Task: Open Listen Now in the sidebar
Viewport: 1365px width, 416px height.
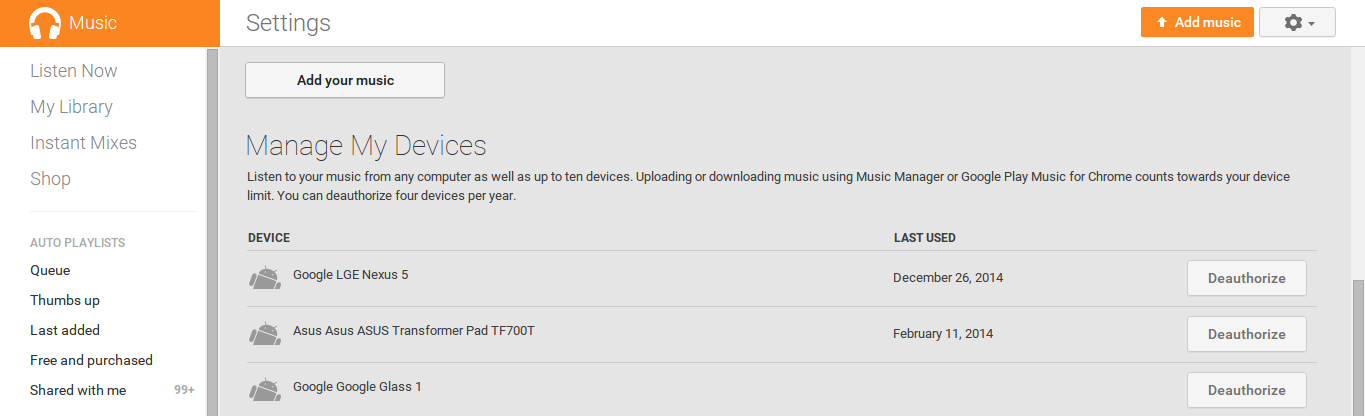Action: [74, 71]
